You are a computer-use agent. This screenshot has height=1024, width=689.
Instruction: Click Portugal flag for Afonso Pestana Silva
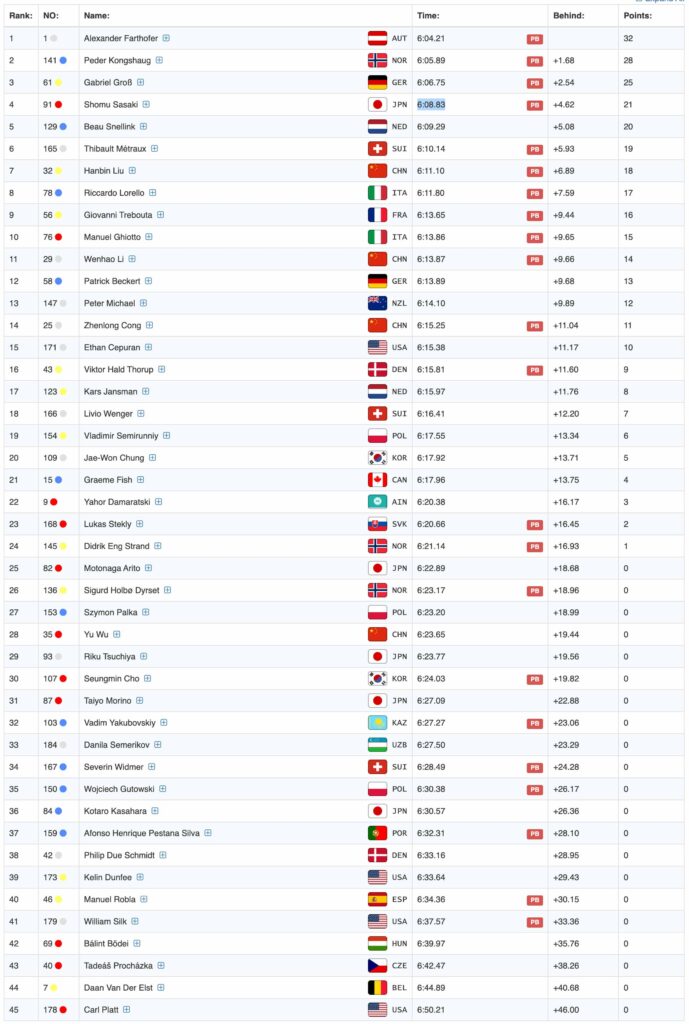pyautogui.click(x=377, y=833)
